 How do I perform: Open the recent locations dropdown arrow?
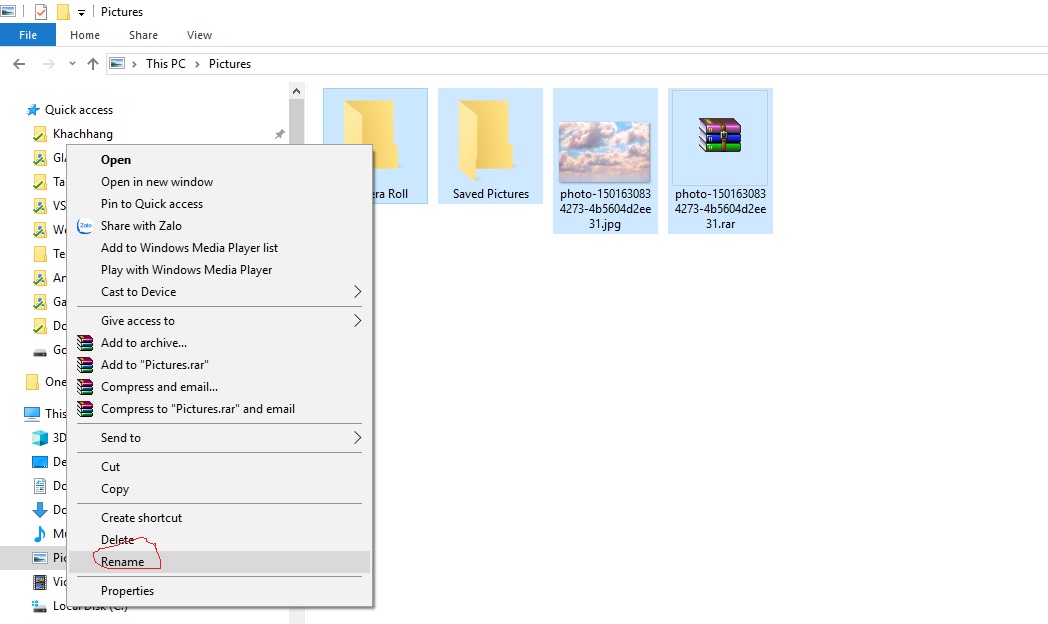pos(72,64)
